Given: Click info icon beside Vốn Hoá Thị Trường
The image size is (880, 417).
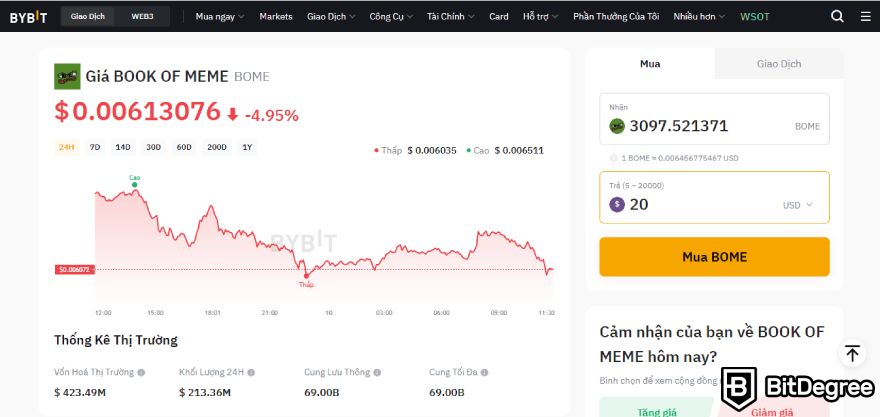Looking at the screenshot, I should tap(141, 372).
